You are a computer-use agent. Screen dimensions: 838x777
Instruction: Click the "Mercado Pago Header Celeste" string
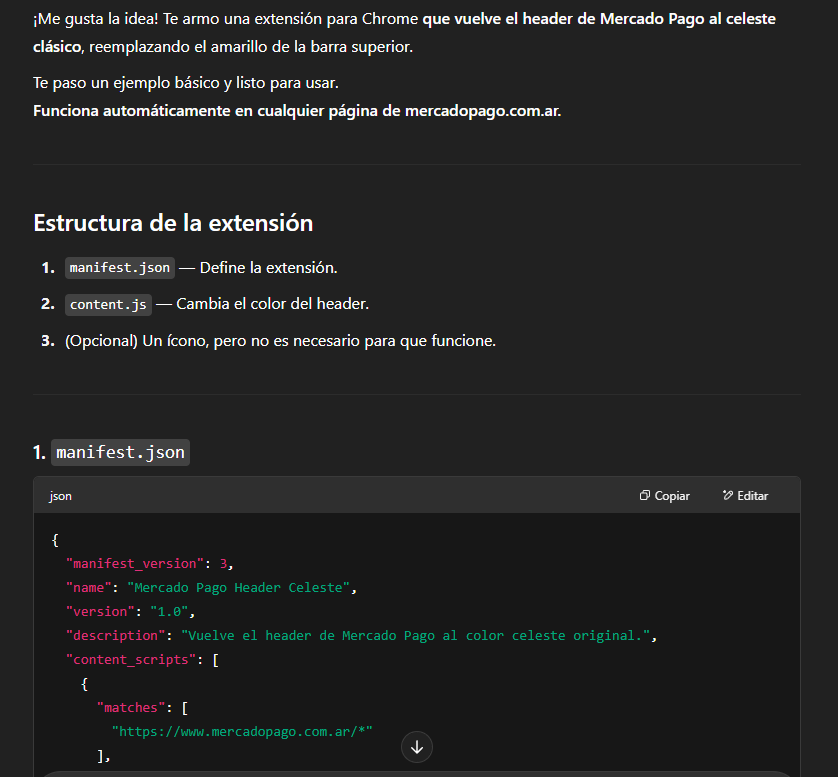point(238,588)
